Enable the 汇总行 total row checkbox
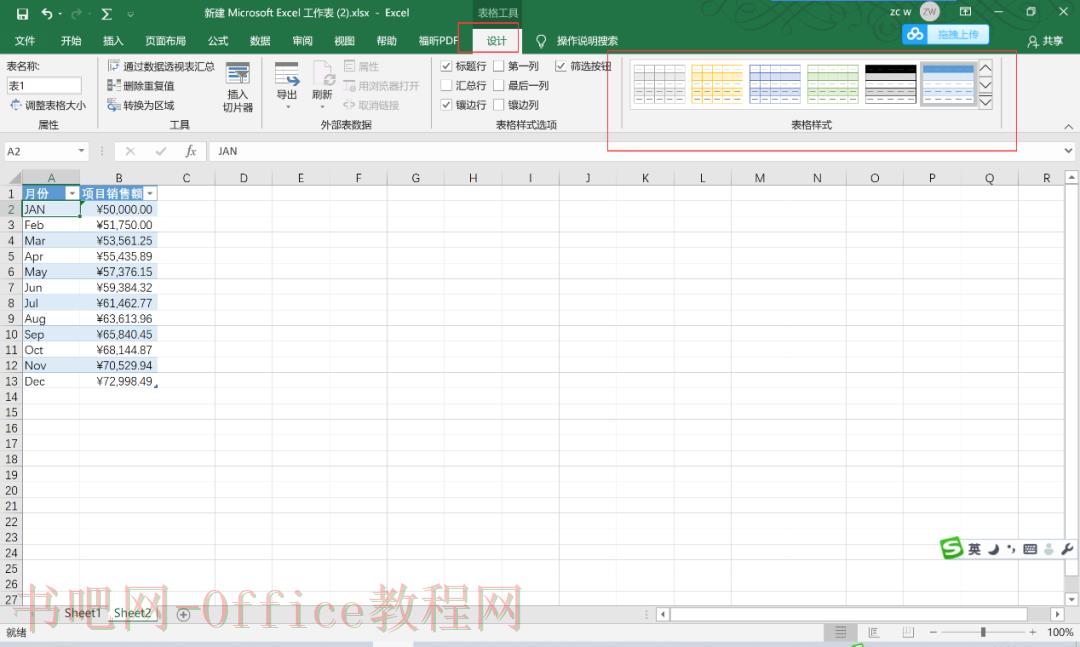Image resolution: width=1080 pixels, height=647 pixels. [446, 85]
